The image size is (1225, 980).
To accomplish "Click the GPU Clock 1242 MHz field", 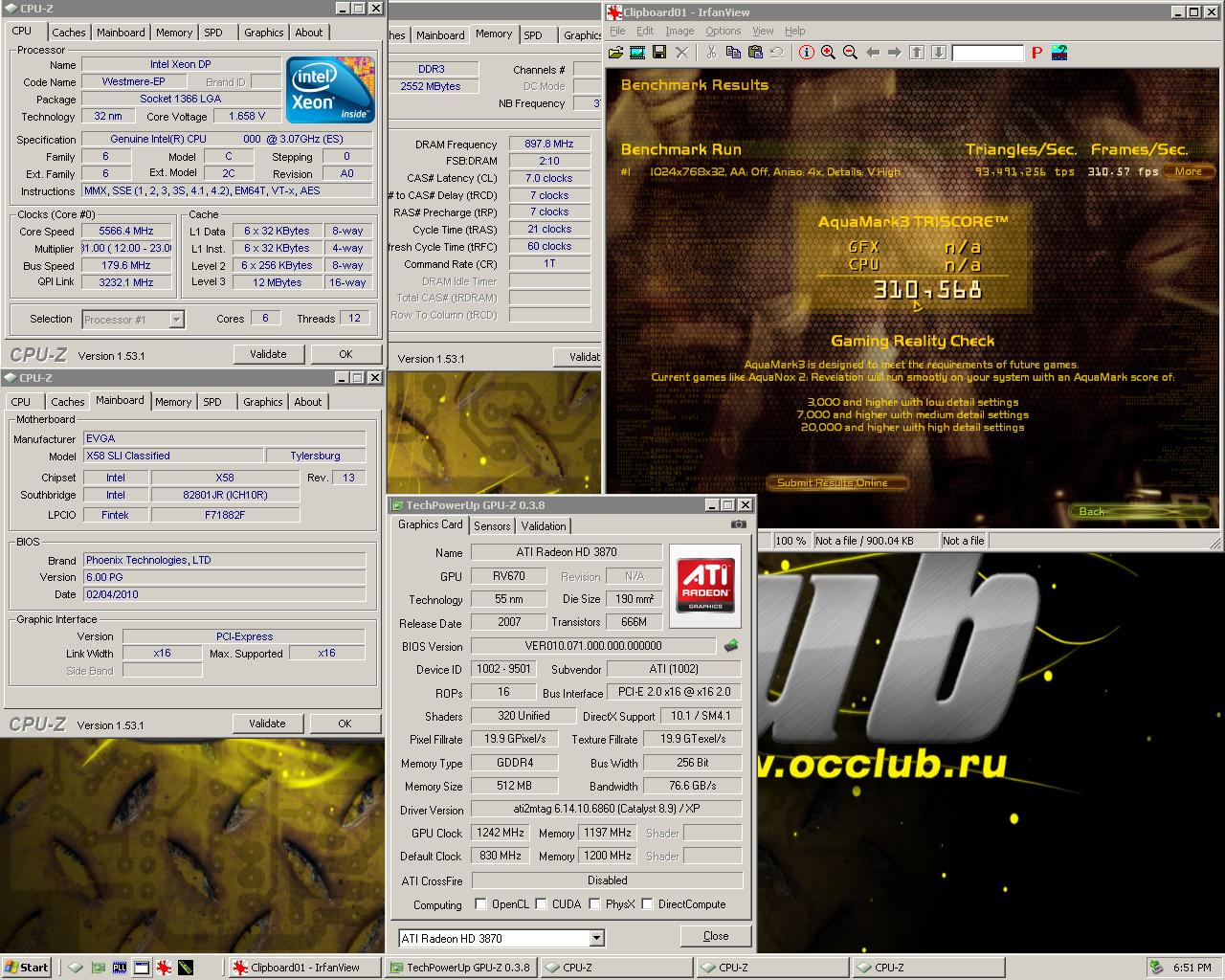I will 501,833.
